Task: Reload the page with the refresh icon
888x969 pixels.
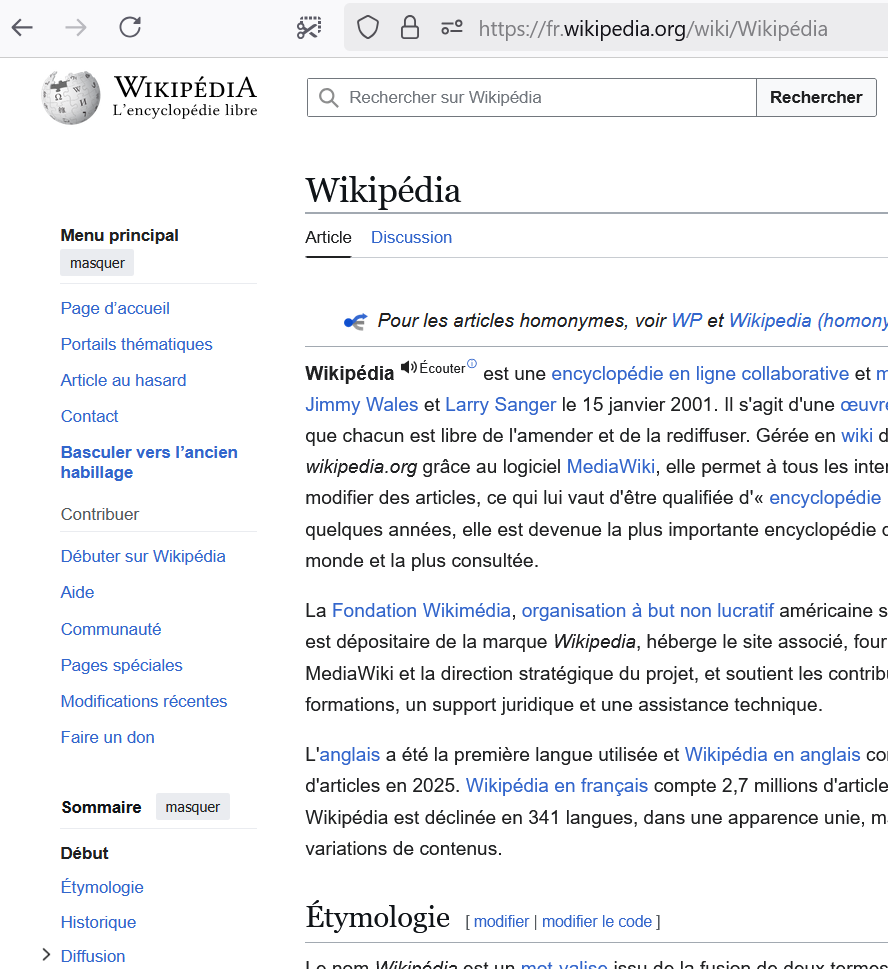Action: coord(130,28)
